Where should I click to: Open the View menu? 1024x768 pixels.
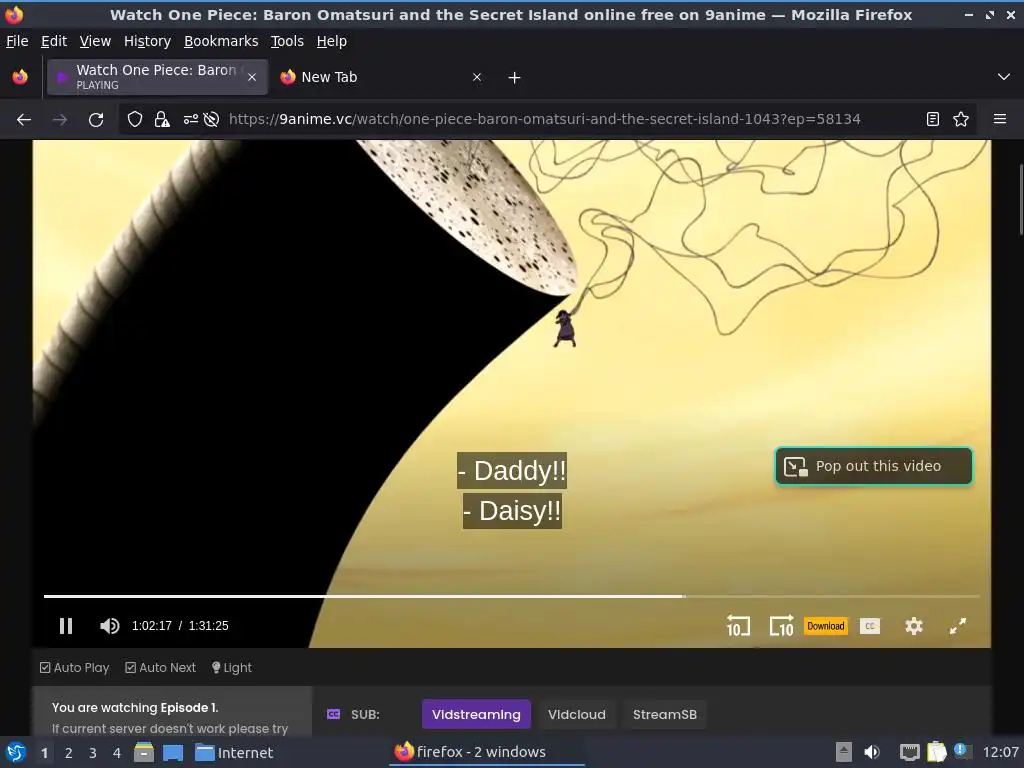(x=95, y=41)
